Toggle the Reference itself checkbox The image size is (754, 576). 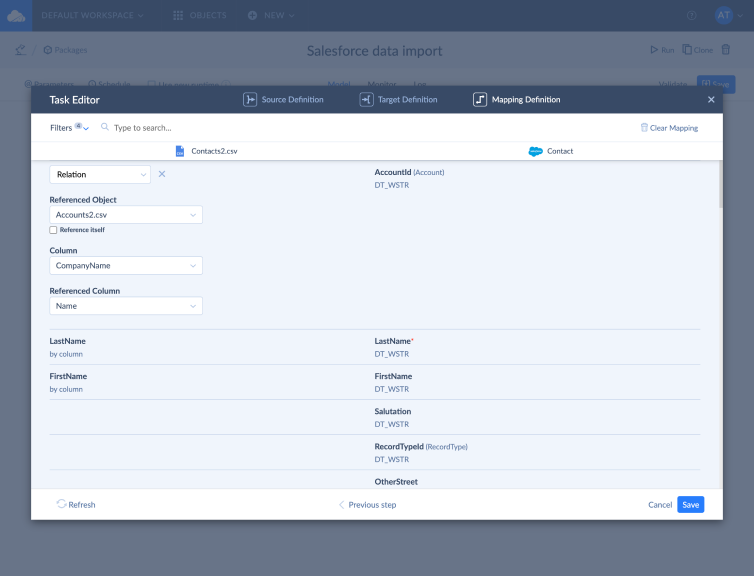[x=53, y=230]
